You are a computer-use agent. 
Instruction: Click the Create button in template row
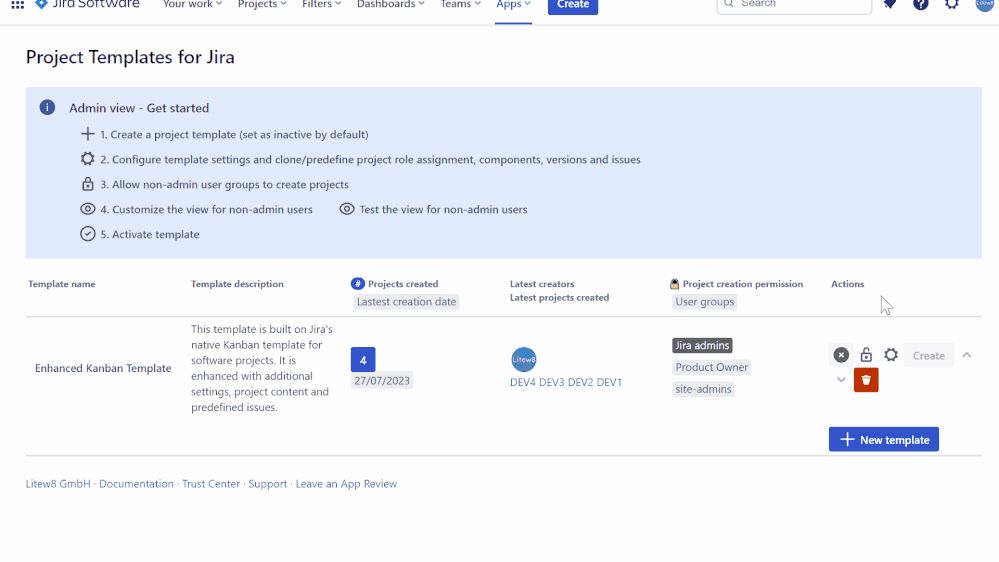click(928, 356)
